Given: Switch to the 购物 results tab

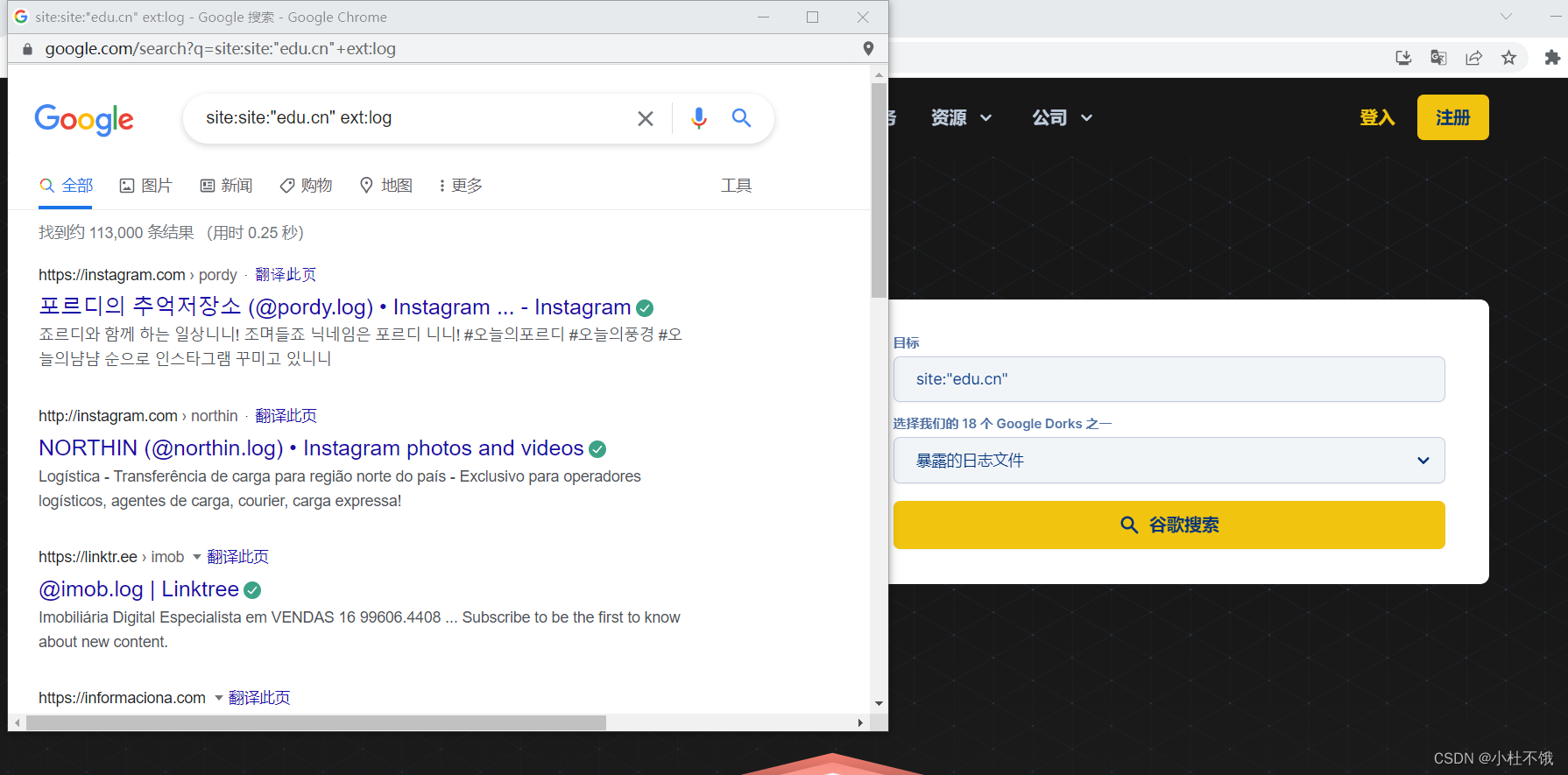Looking at the screenshot, I should click(306, 186).
